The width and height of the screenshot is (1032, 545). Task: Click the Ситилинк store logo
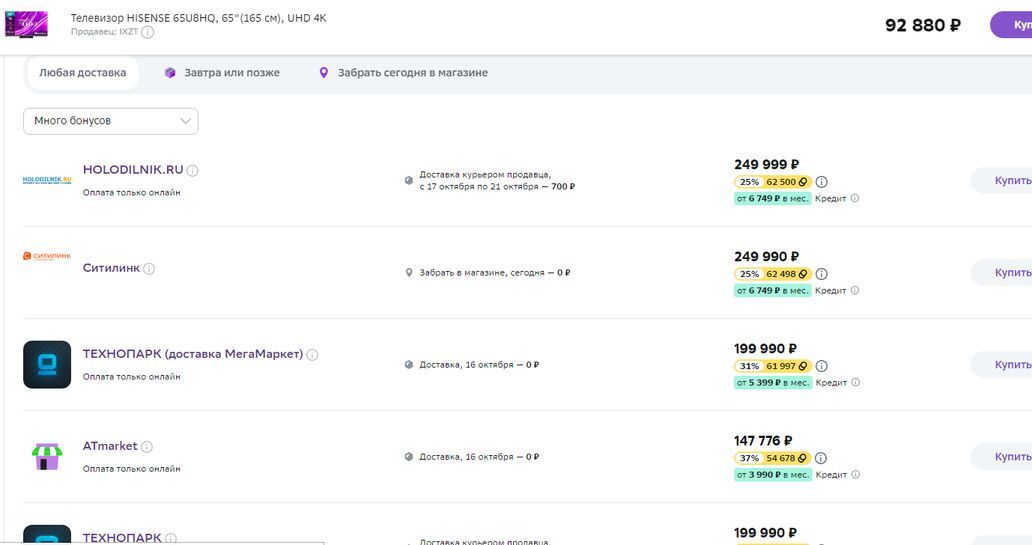(x=47, y=256)
